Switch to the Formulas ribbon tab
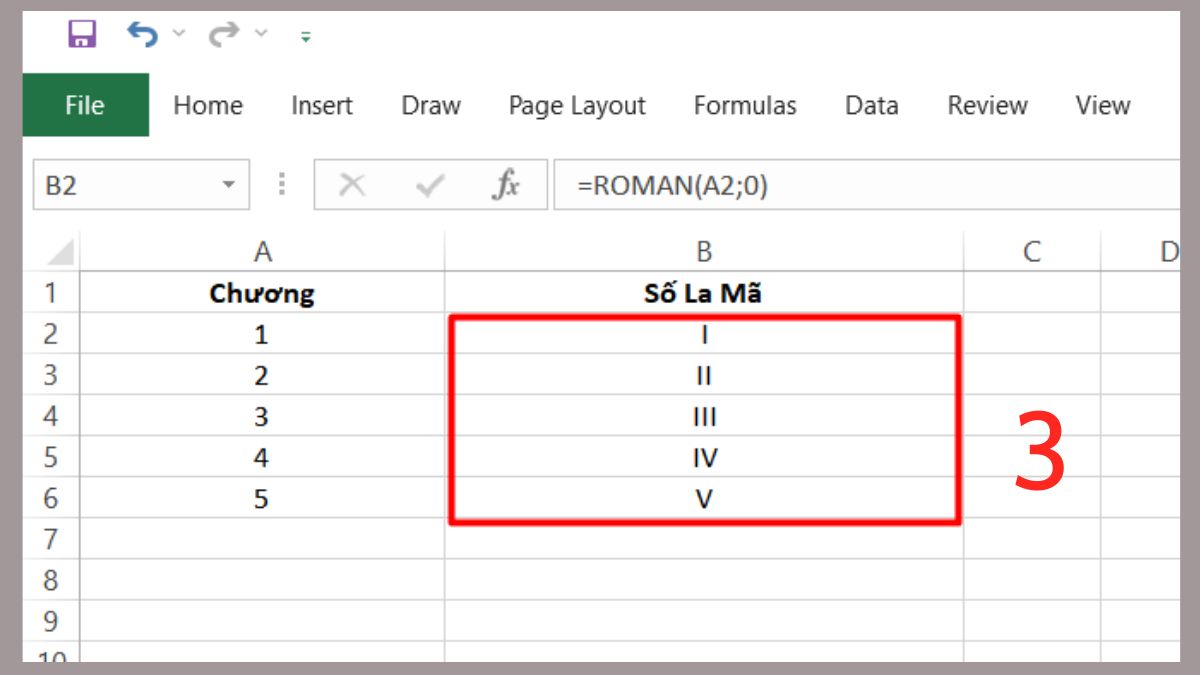 745,105
